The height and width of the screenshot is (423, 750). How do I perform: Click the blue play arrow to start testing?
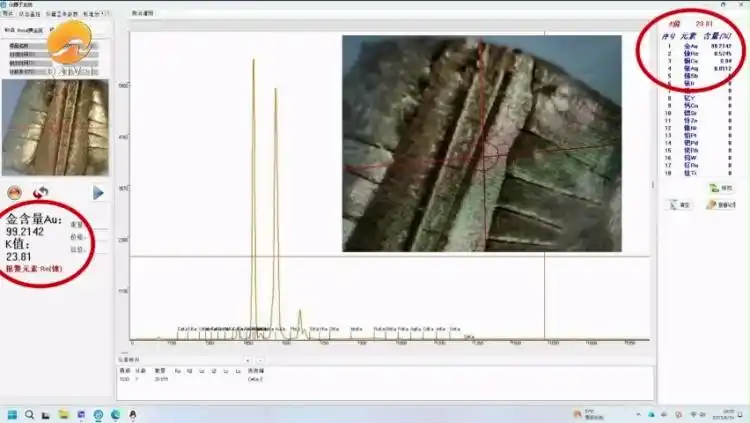(x=99, y=192)
